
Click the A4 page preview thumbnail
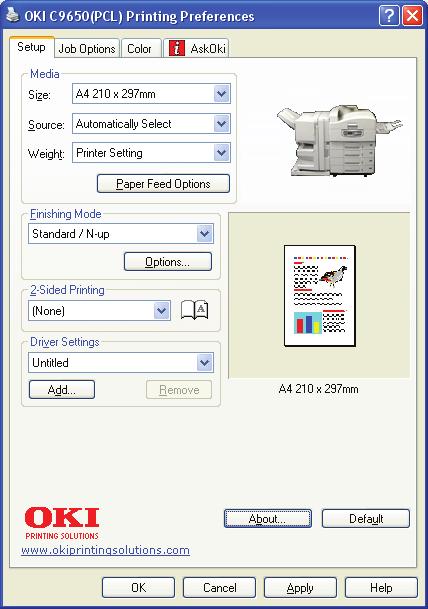point(320,296)
